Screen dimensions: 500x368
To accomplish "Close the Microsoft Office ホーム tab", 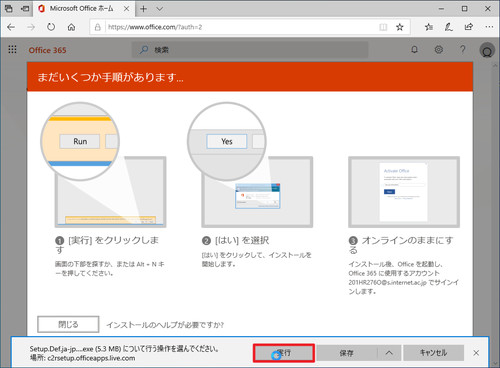I will click(x=127, y=9).
